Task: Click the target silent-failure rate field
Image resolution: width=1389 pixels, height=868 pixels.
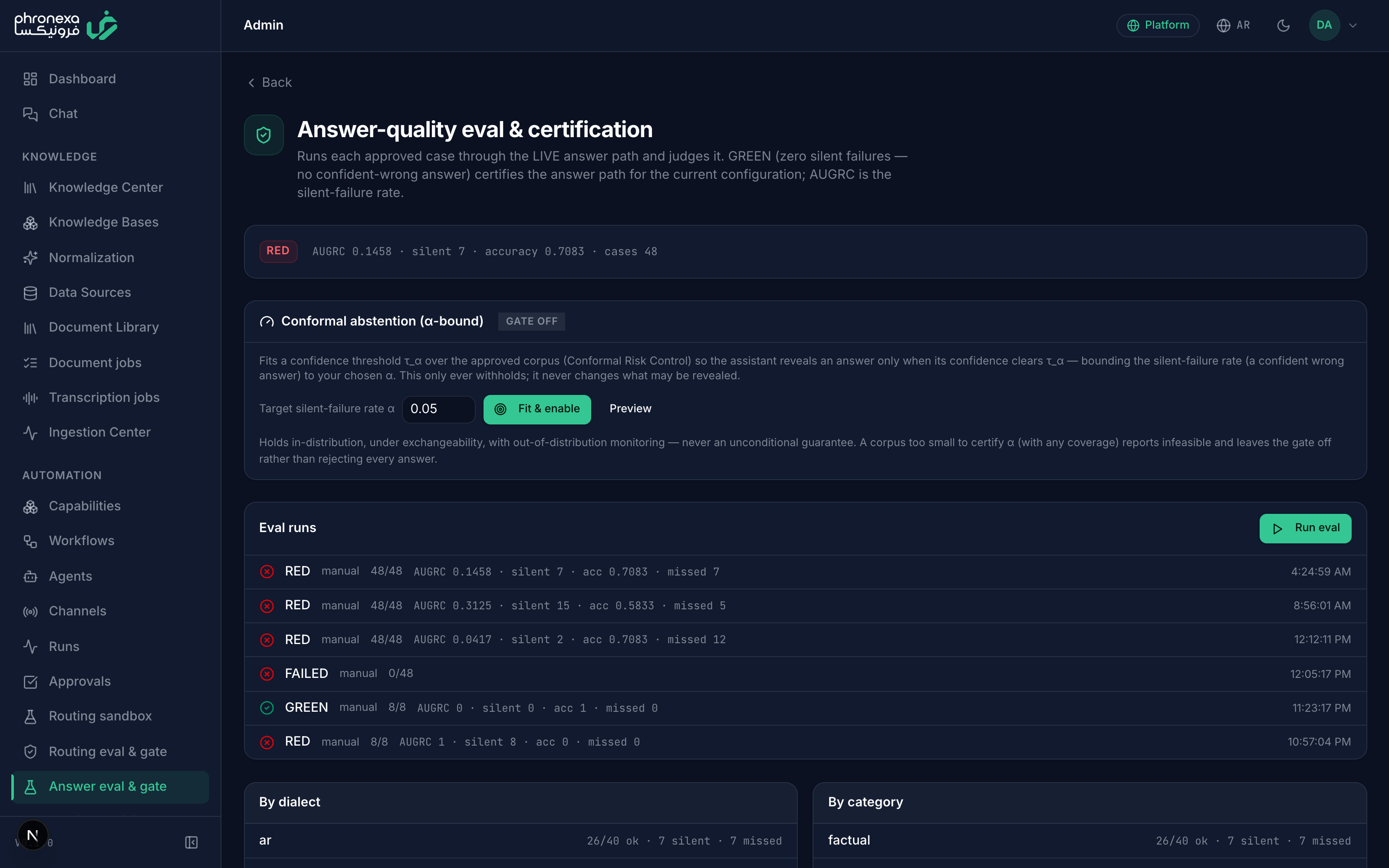Action: (438, 409)
